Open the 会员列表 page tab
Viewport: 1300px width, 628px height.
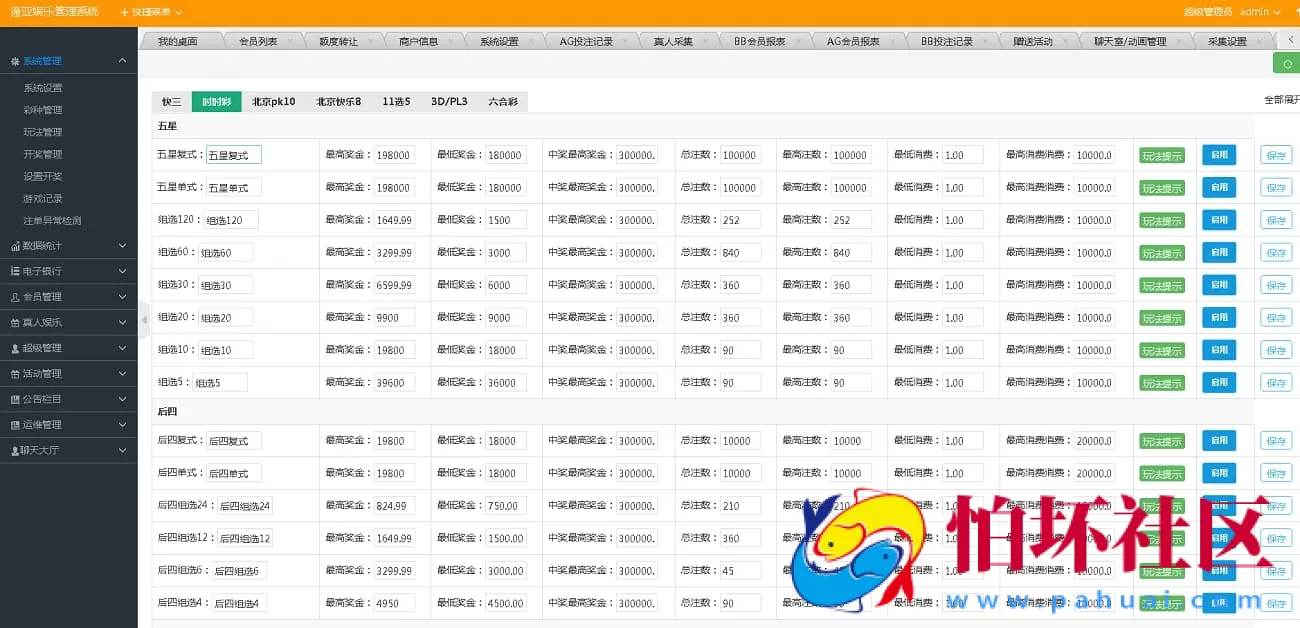pyautogui.click(x=258, y=41)
